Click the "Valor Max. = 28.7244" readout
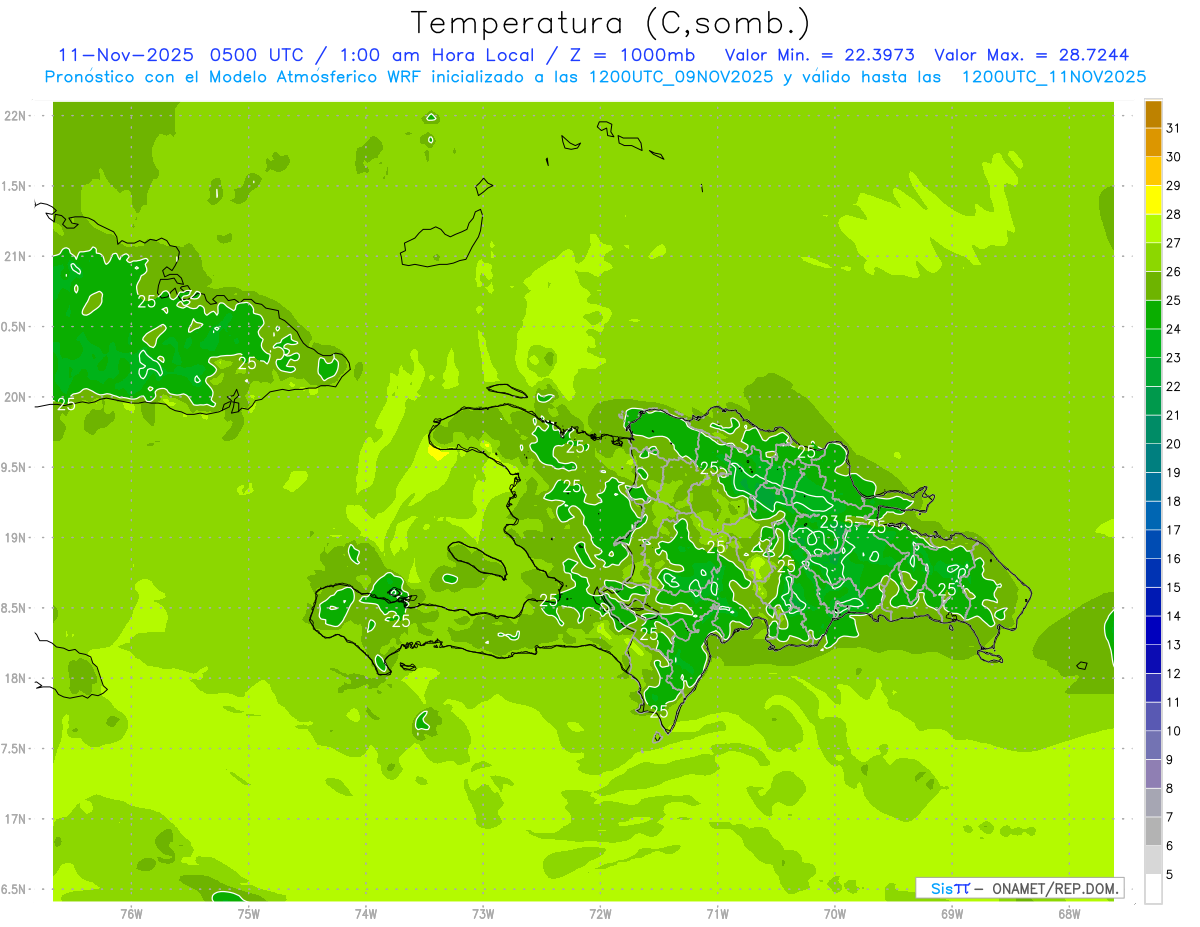Screen dimensions: 1200x927 click(x=1033, y=55)
